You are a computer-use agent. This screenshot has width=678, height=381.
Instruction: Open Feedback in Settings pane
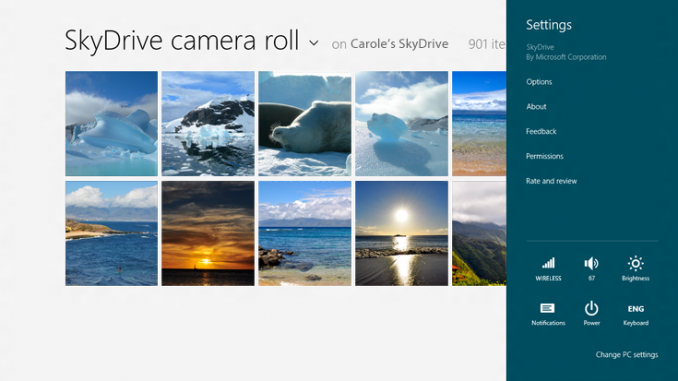coord(541,131)
